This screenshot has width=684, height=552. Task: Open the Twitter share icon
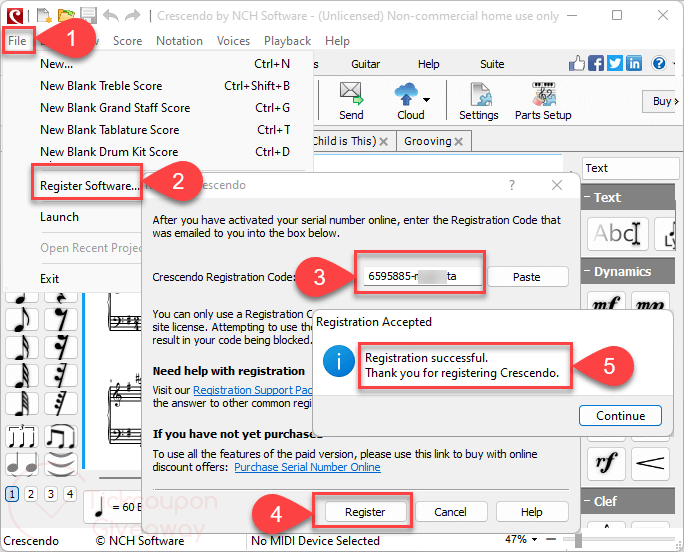point(615,64)
